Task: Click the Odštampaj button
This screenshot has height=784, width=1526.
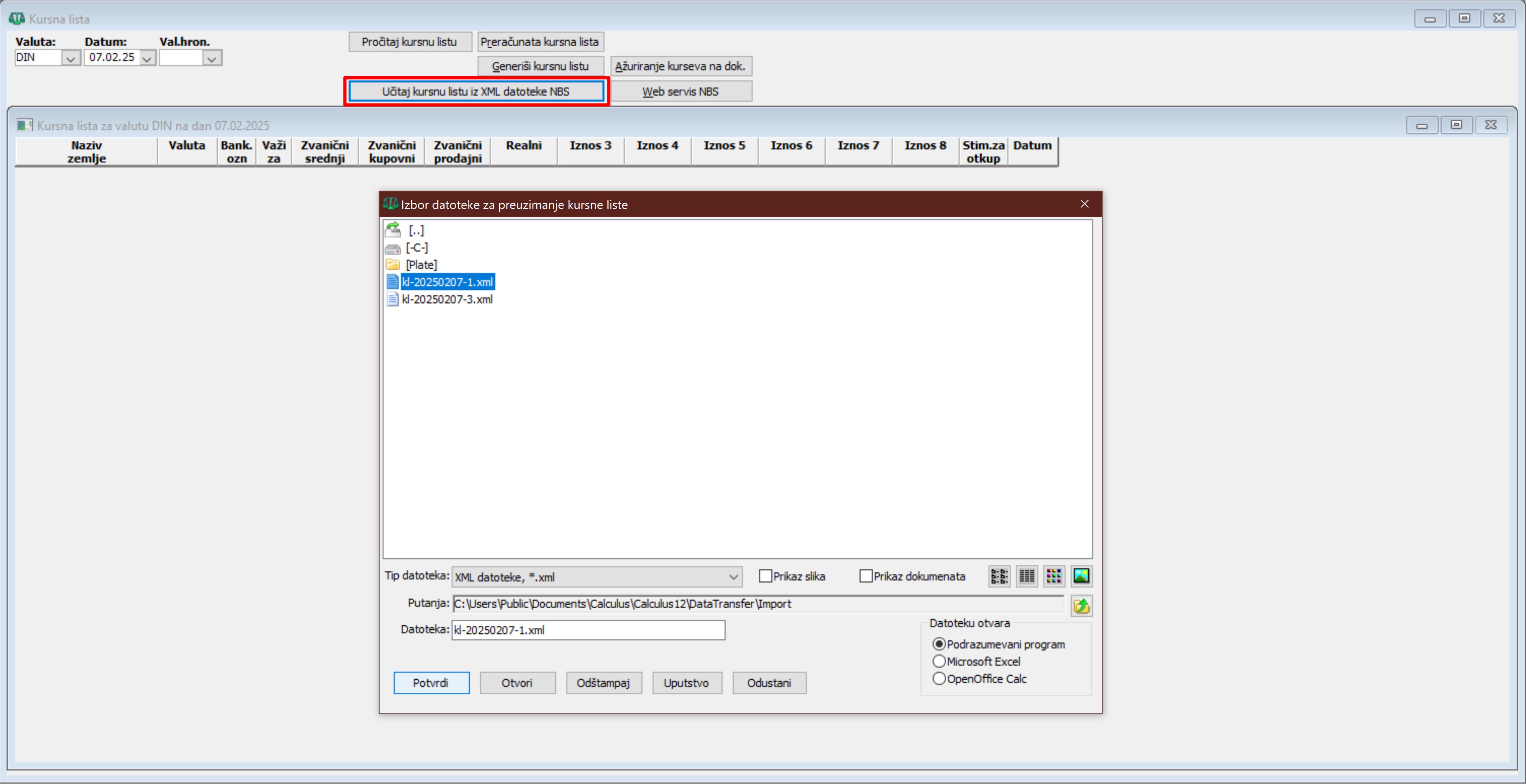Action: coord(604,683)
